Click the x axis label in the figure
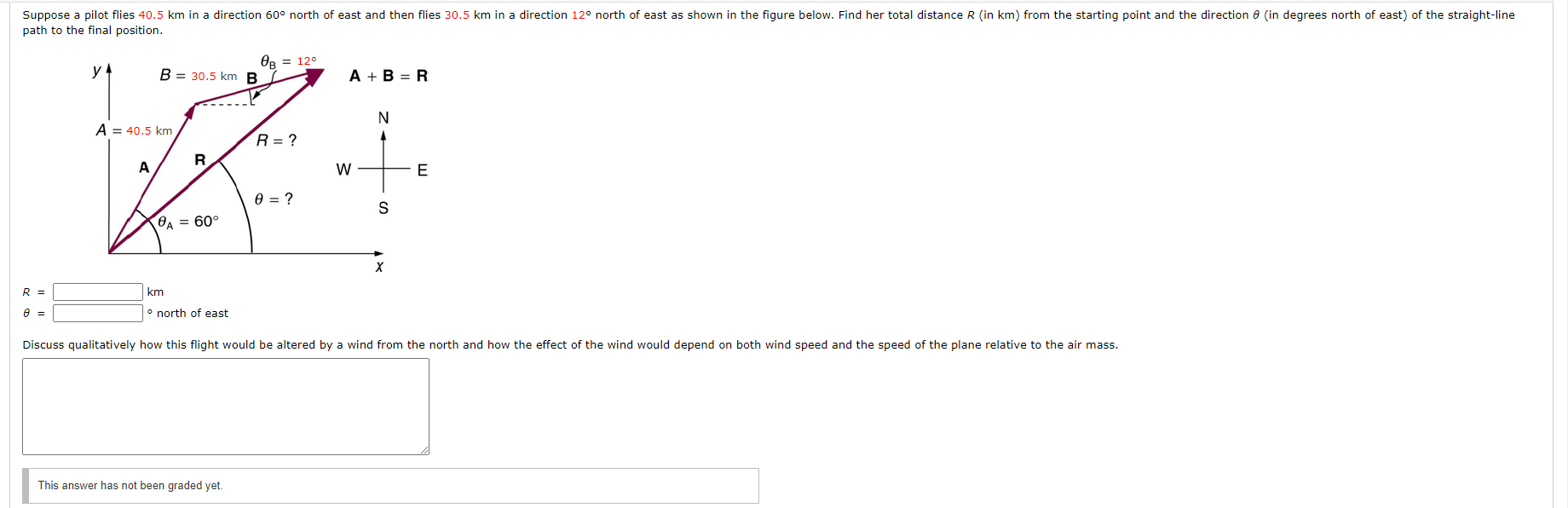The image size is (1568, 508). coord(379,267)
